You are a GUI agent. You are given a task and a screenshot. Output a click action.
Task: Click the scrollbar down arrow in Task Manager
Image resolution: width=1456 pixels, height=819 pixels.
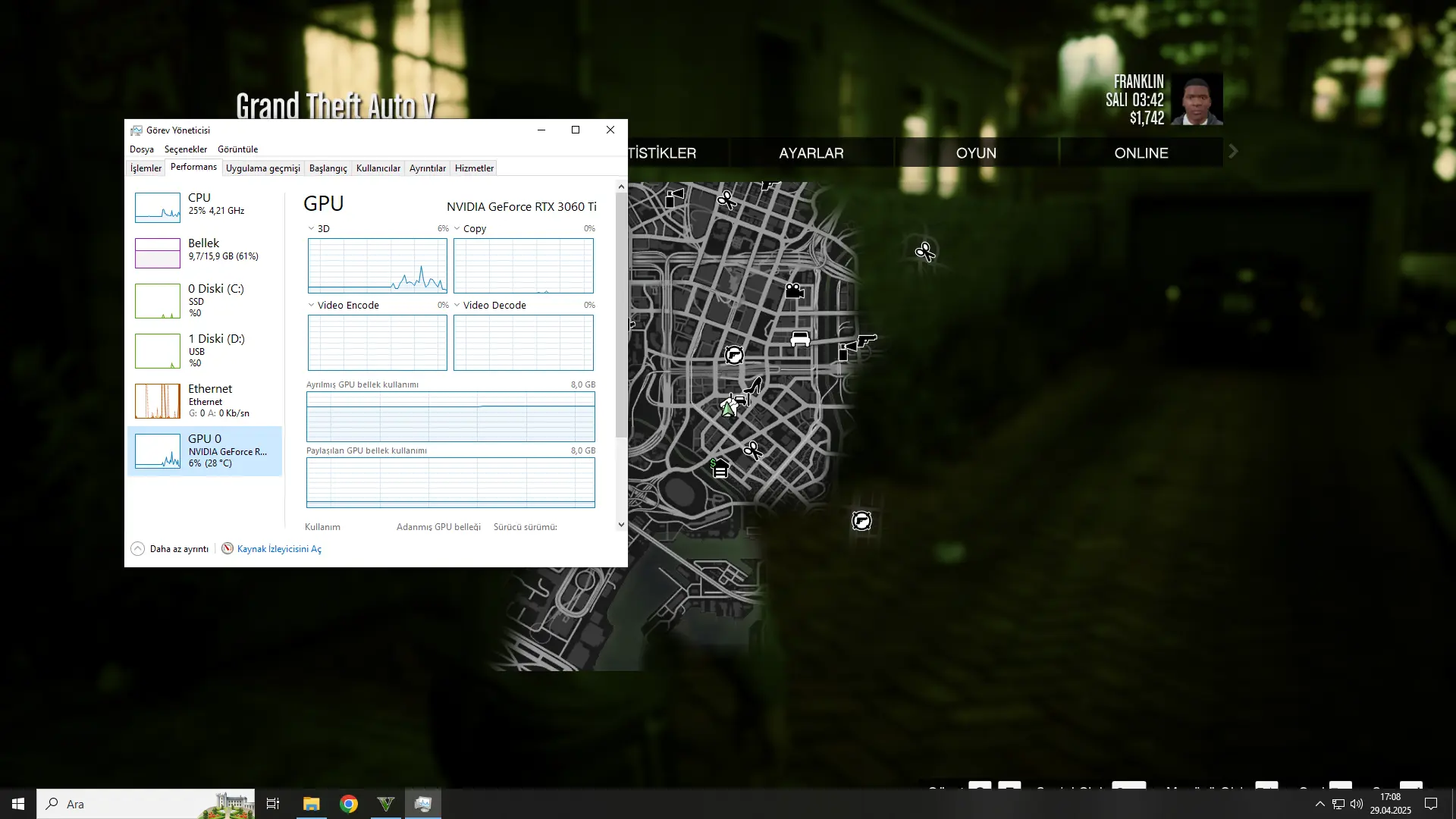621,525
